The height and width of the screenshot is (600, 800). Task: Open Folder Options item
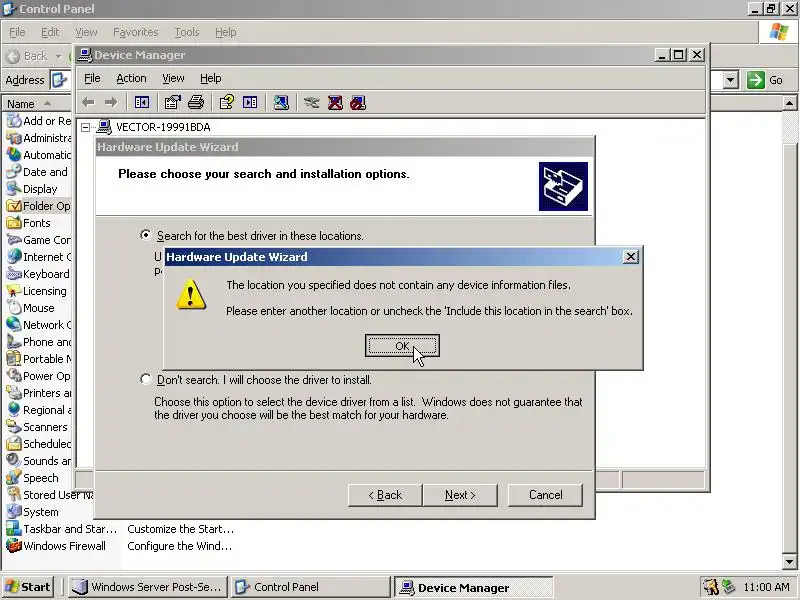[x=38, y=206]
